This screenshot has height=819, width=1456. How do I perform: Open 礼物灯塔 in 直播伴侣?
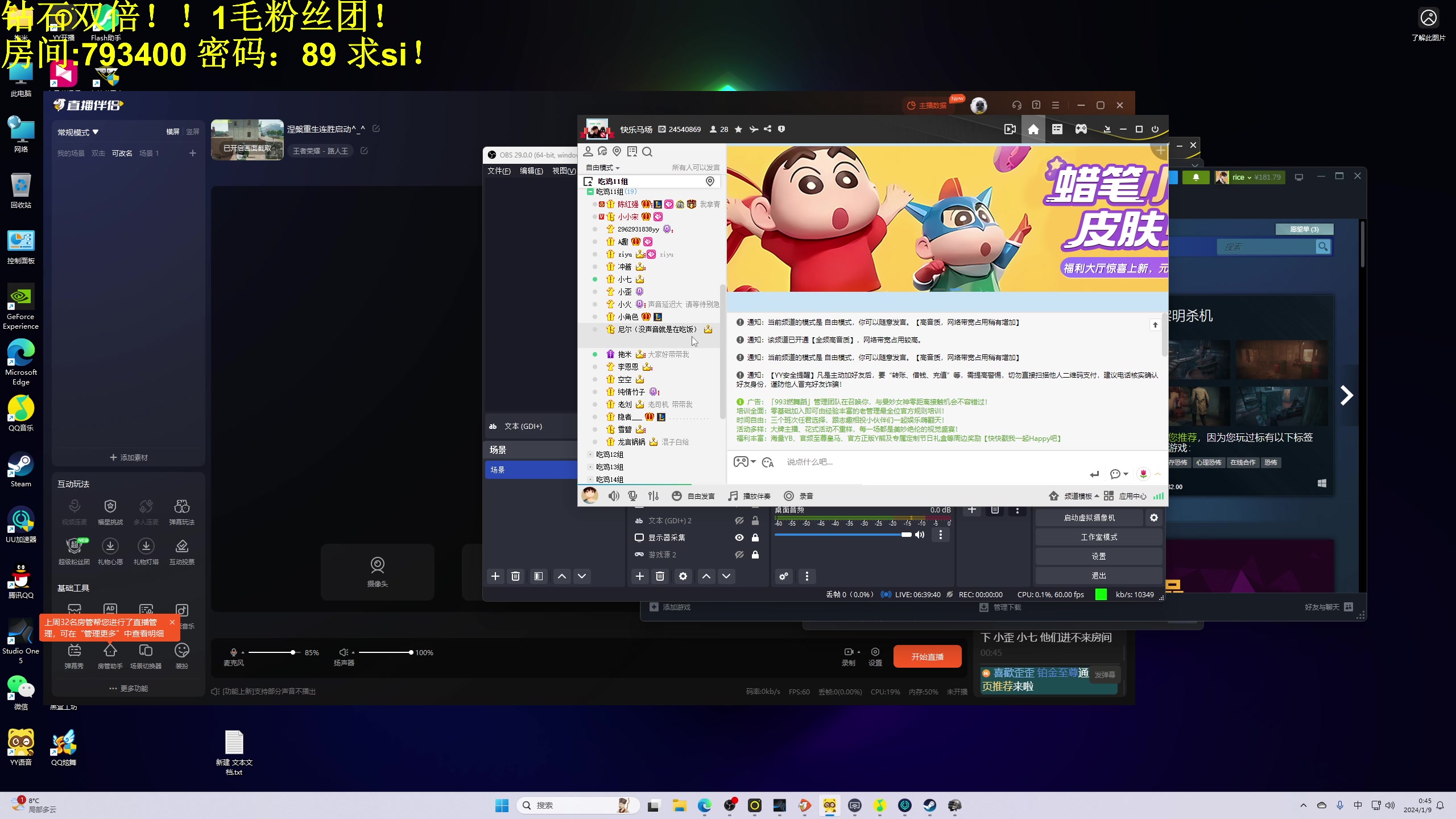[x=146, y=551]
